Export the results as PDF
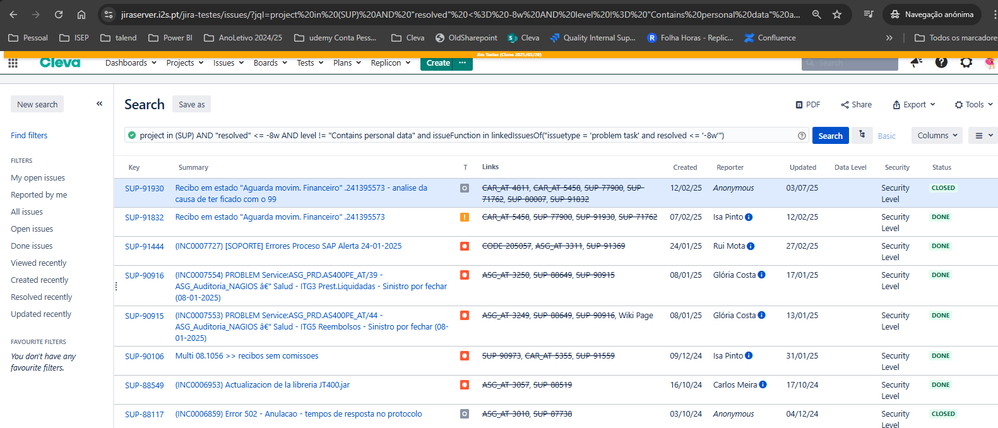Viewport: 998px width, 428px height. click(x=808, y=104)
